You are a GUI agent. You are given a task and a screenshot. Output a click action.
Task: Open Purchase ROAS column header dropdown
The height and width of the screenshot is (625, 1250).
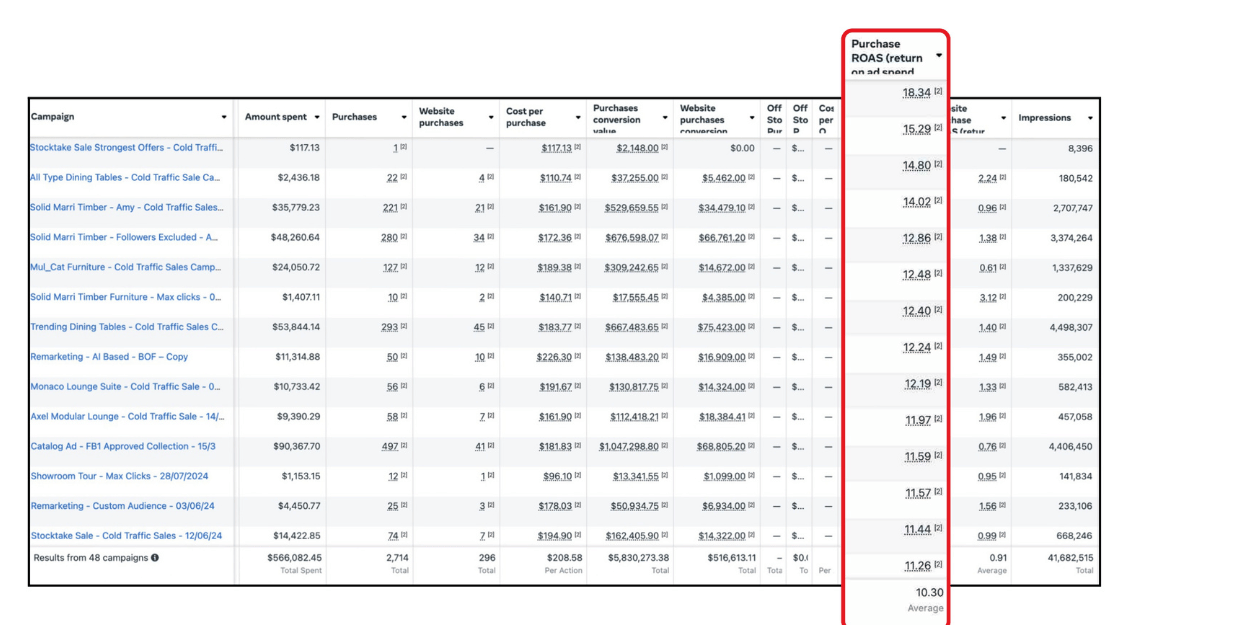click(x=938, y=56)
